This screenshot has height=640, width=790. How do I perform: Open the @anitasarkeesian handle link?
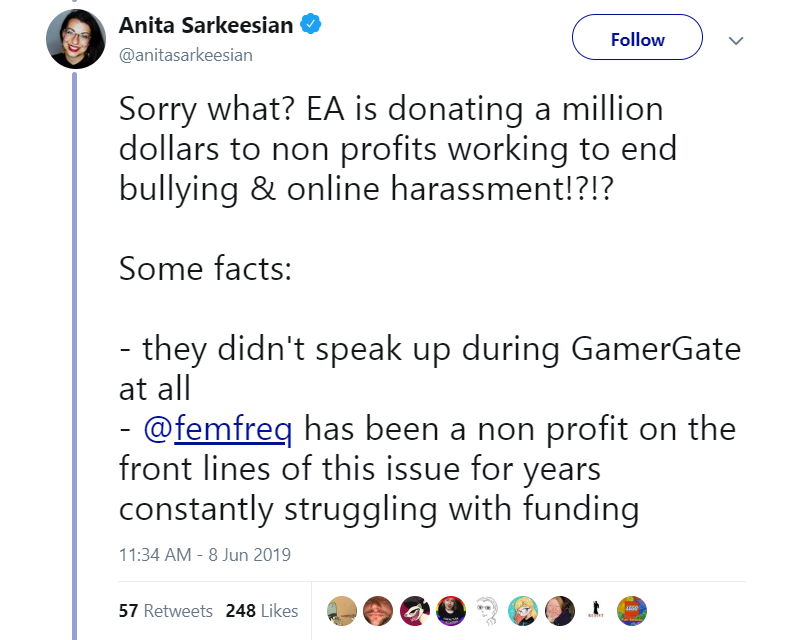tap(185, 55)
